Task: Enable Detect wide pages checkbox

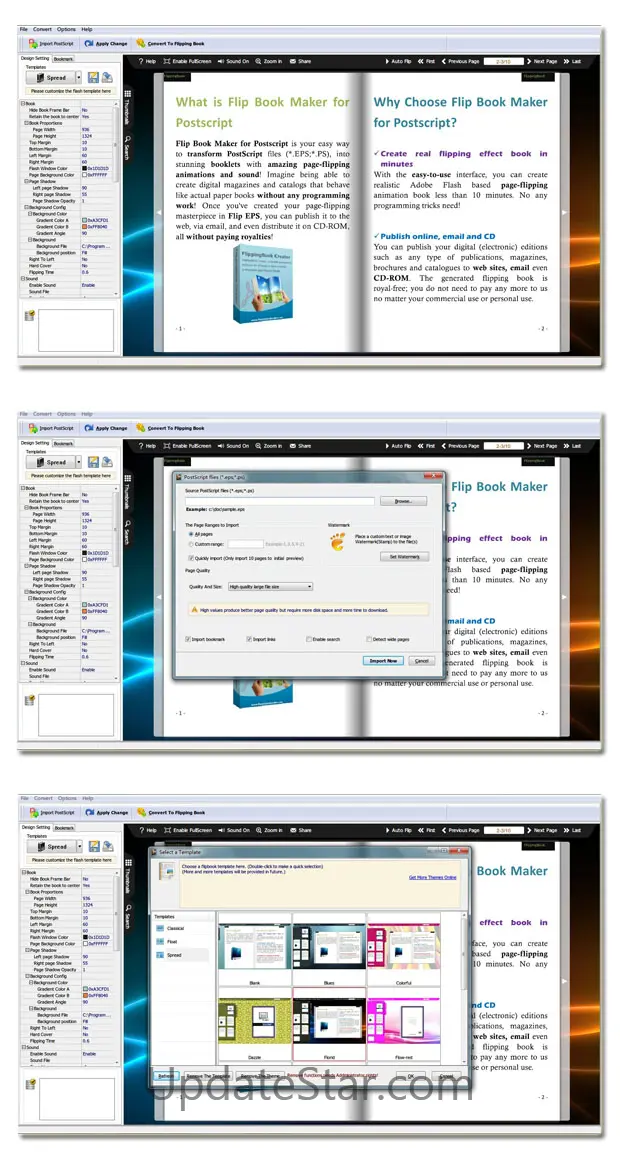Action: point(369,639)
